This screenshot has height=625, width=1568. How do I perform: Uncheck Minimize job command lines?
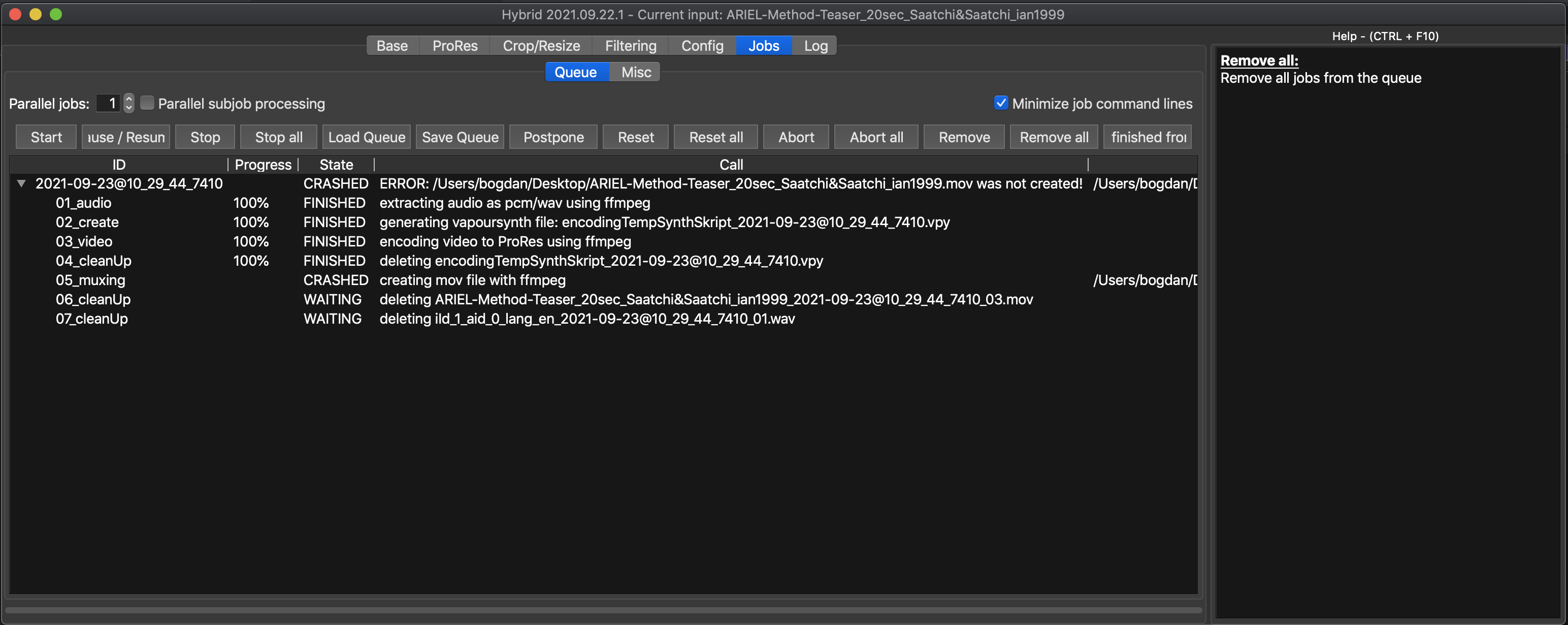(x=1001, y=103)
